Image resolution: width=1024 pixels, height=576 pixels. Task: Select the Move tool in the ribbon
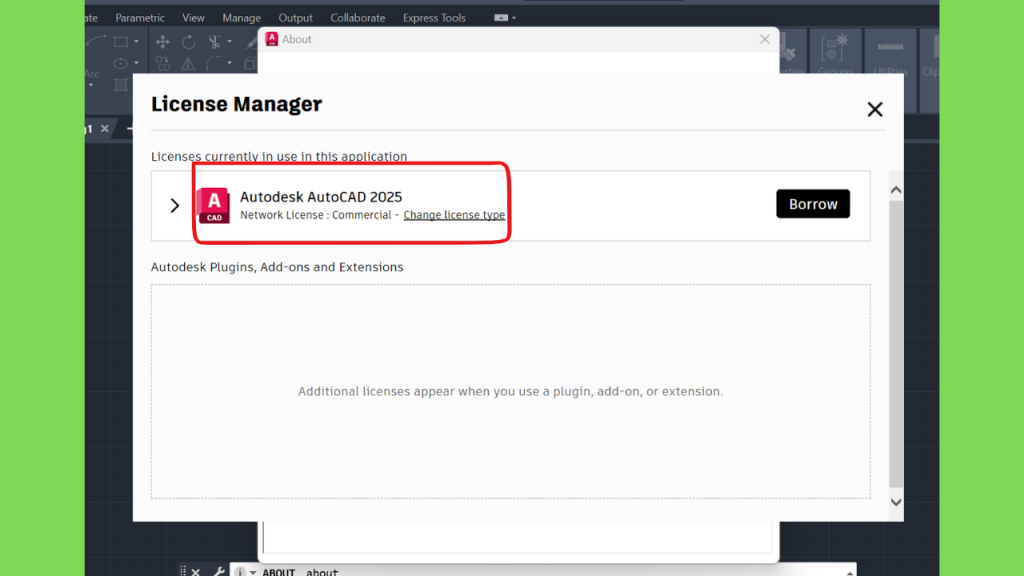tap(163, 42)
